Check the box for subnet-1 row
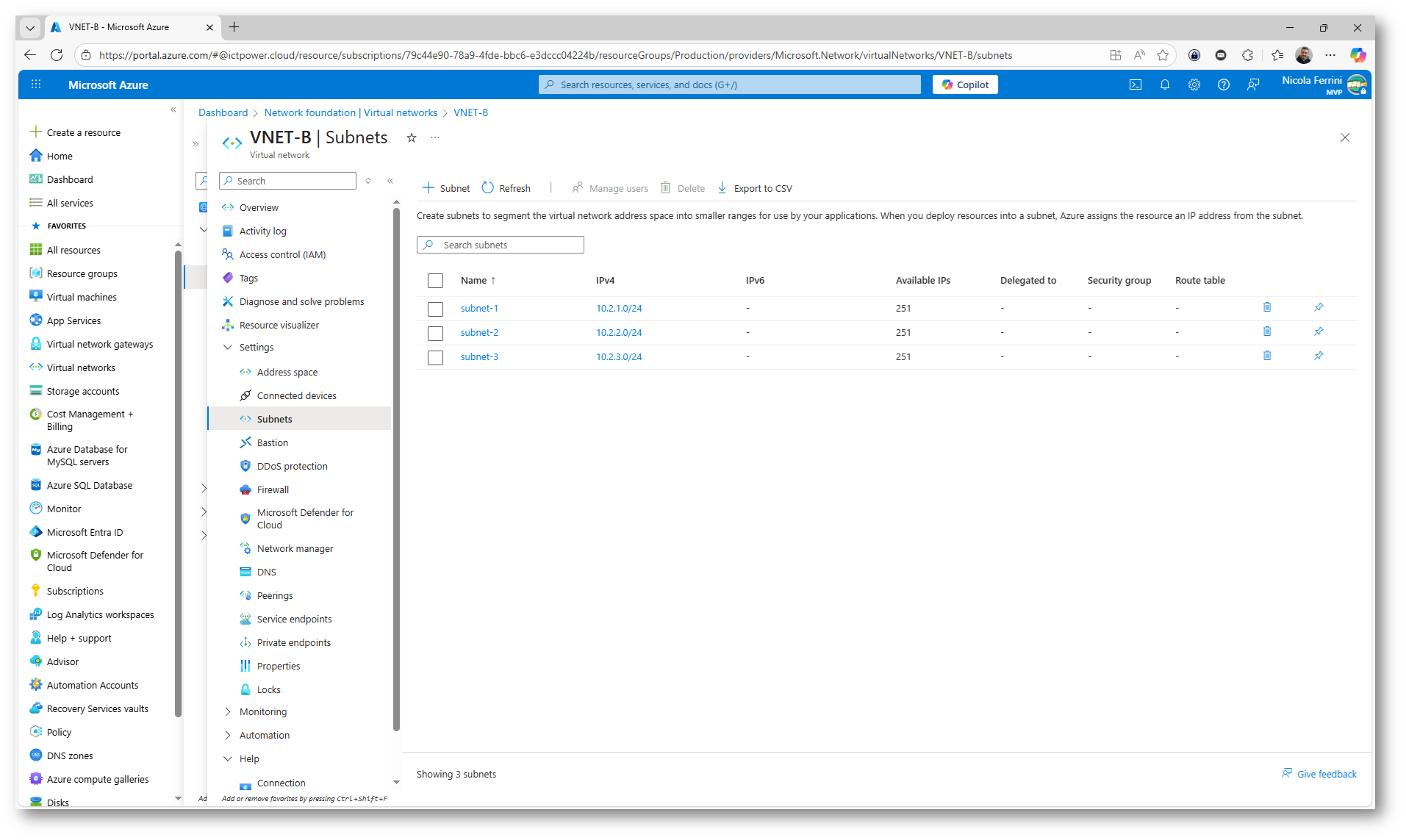 pyautogui.click(x=435, y=309)
